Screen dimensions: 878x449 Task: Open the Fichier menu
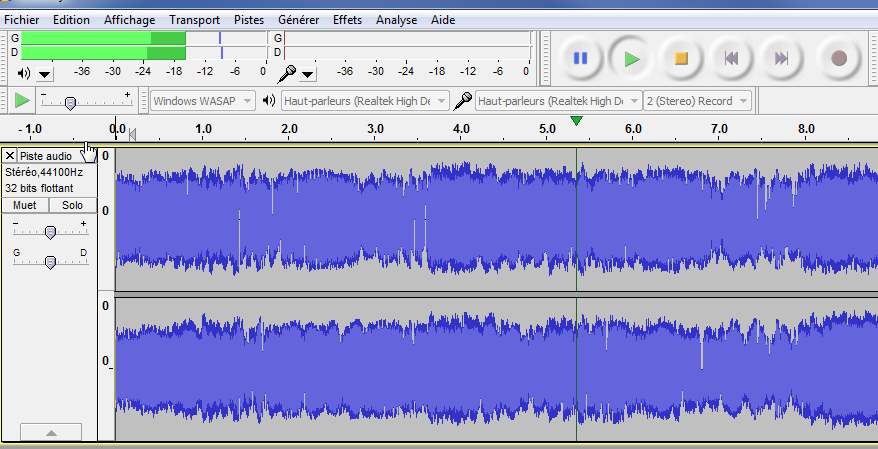[21, 20]
